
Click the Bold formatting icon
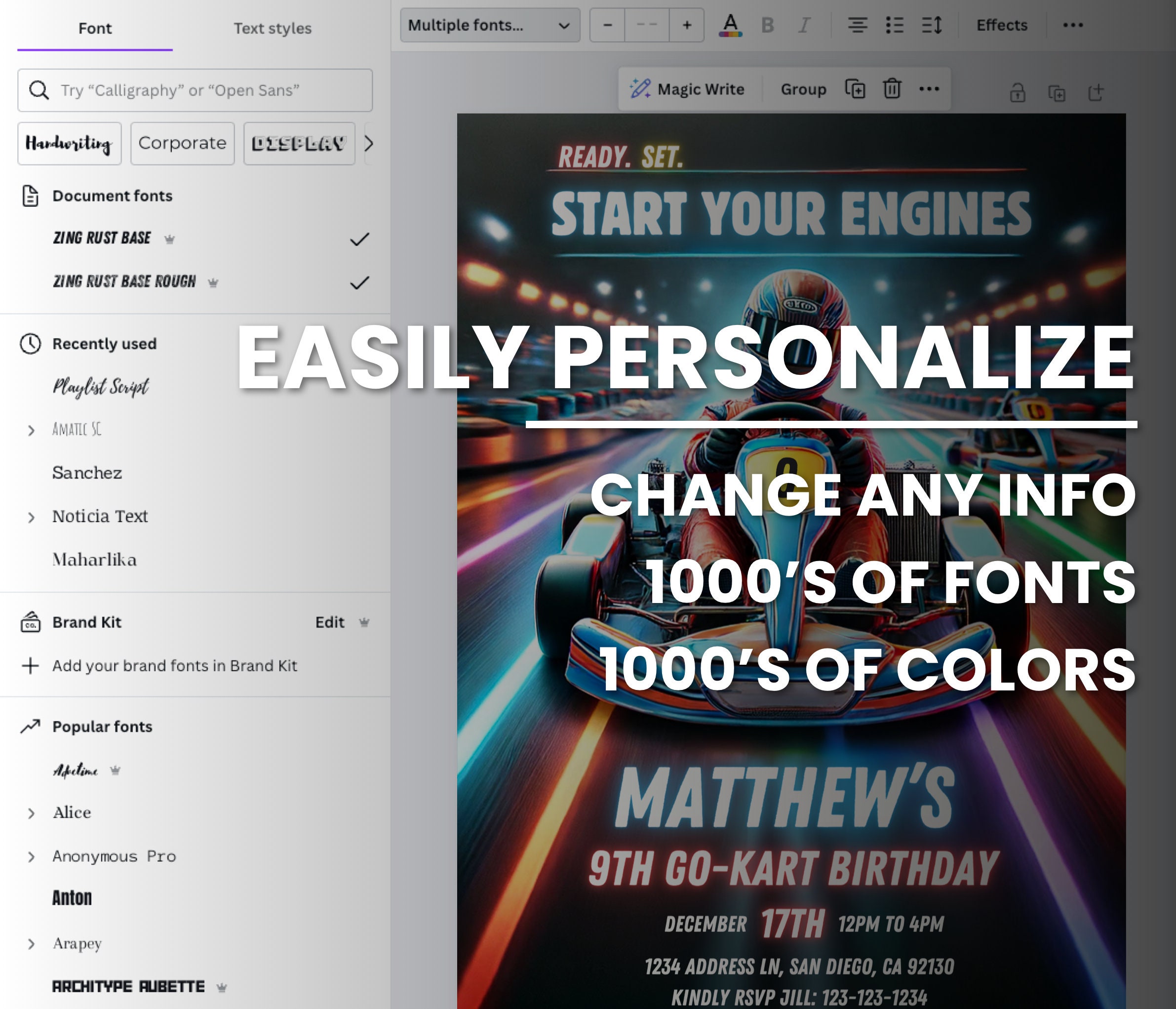767,25
